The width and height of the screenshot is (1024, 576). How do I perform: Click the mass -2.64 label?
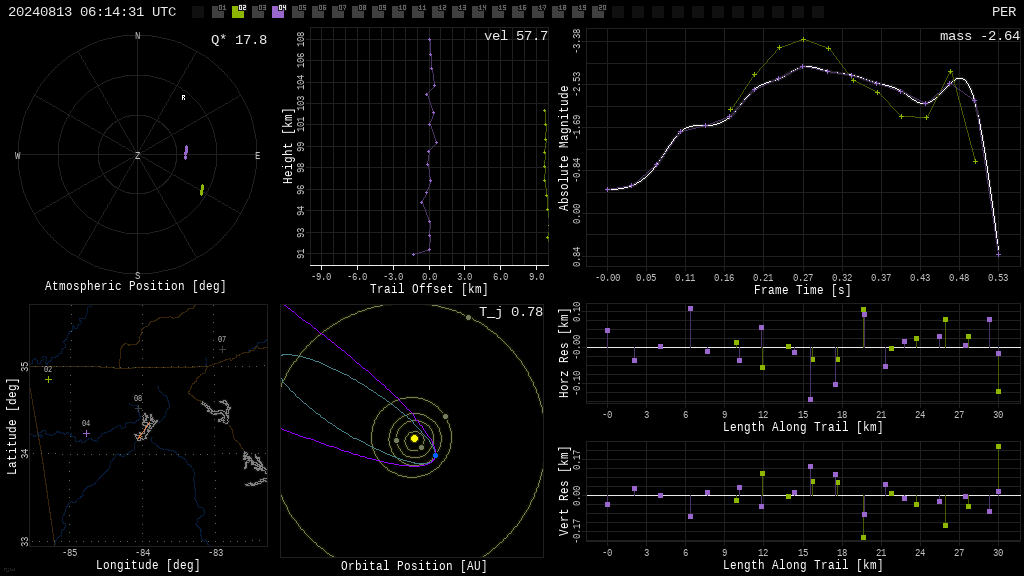pos(980,36)
